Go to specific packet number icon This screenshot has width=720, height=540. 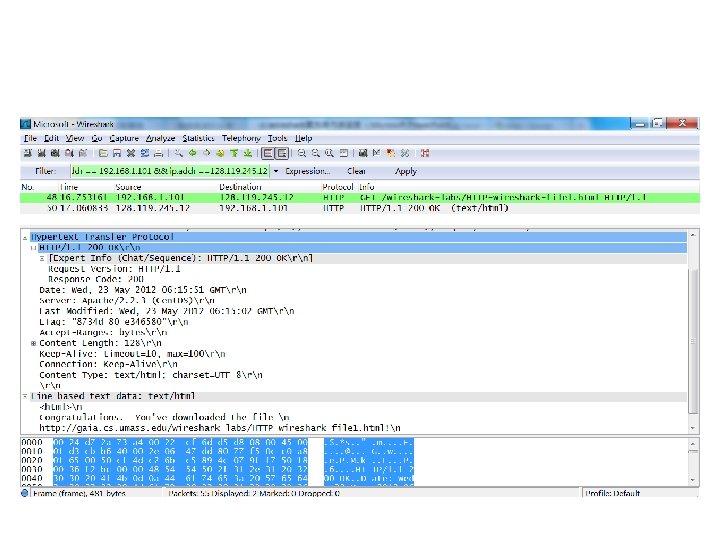[220, 153]
